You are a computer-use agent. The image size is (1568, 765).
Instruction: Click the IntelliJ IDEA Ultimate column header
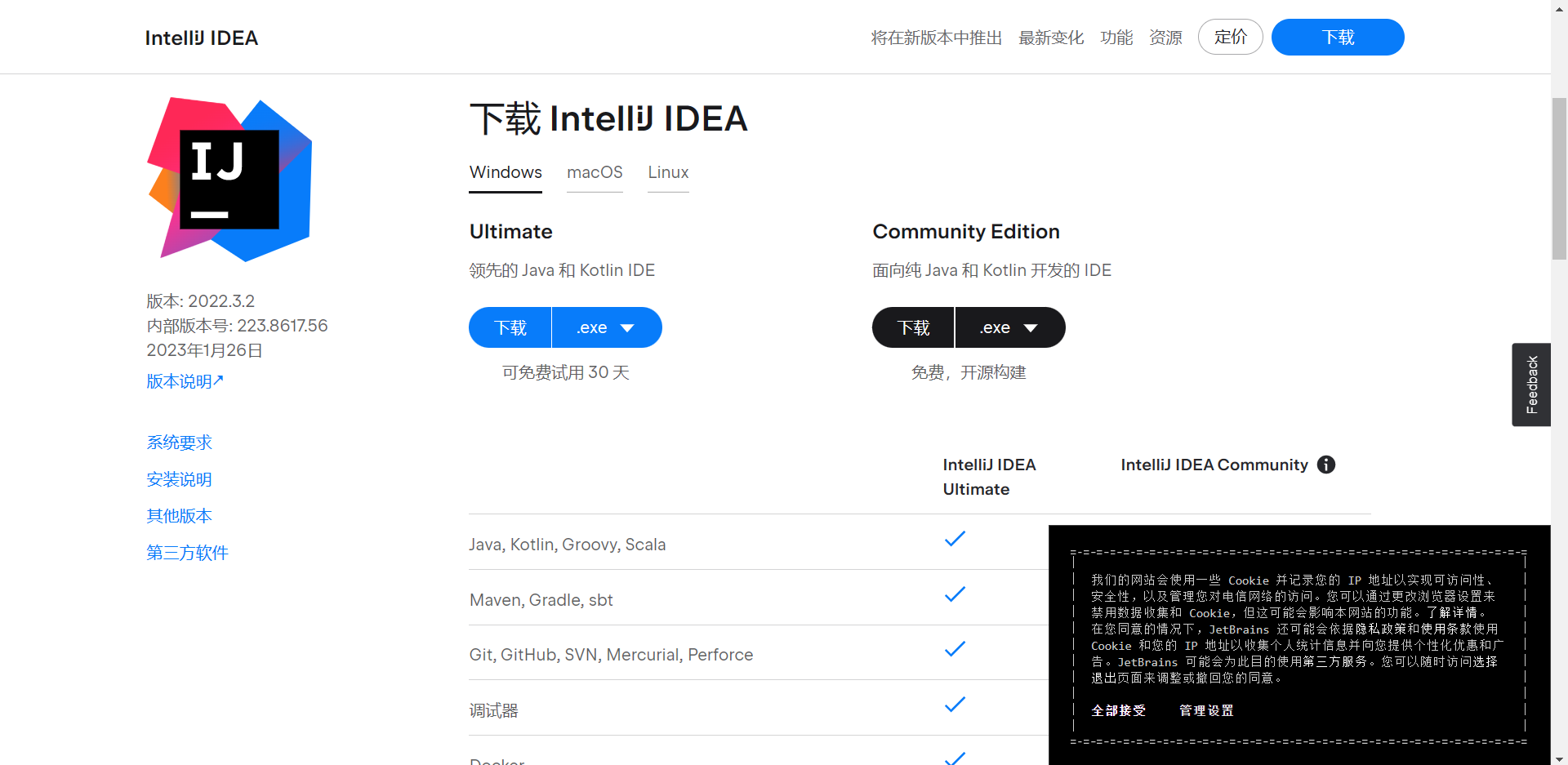click(x=989, y=477)
